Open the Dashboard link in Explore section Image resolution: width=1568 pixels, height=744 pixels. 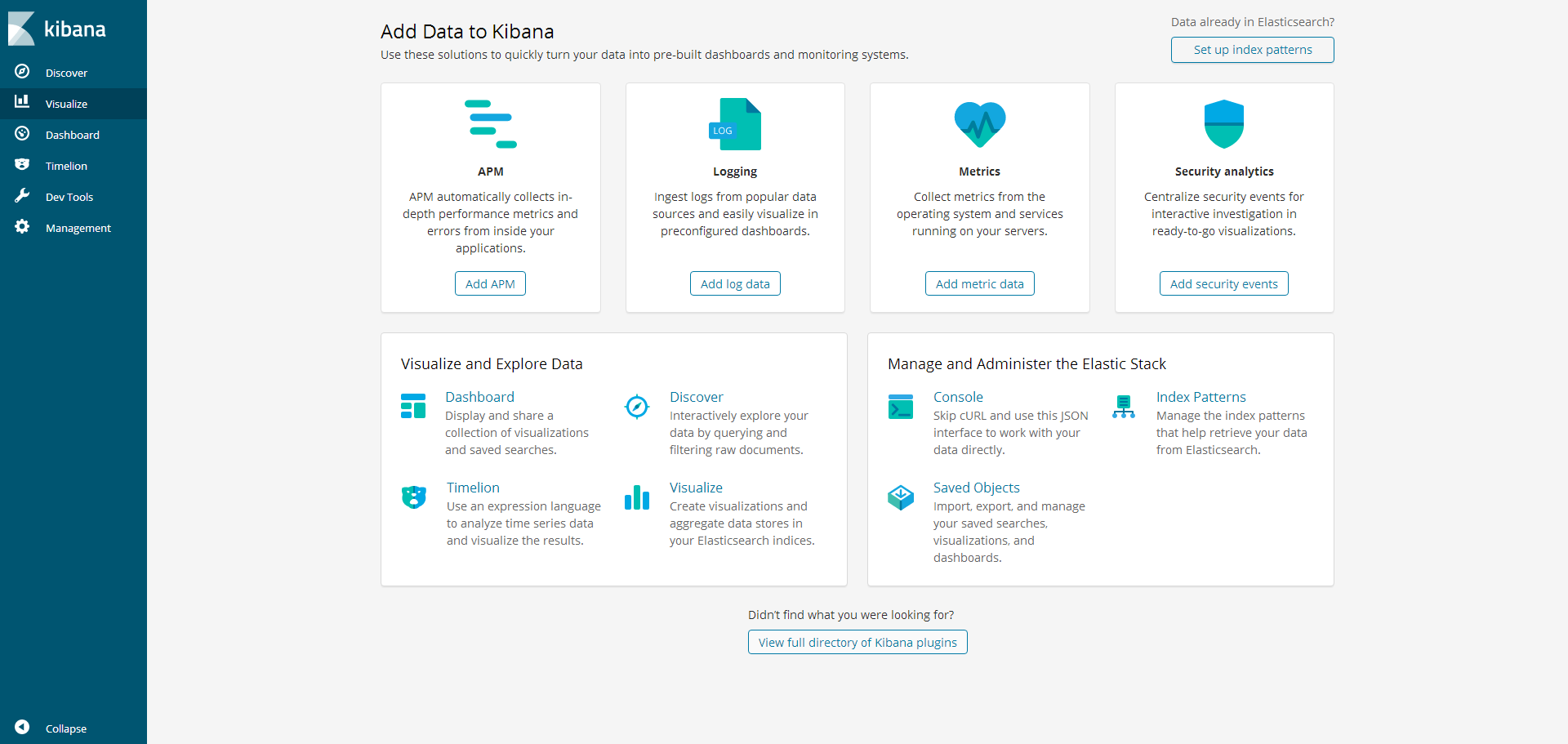(480, 397)
